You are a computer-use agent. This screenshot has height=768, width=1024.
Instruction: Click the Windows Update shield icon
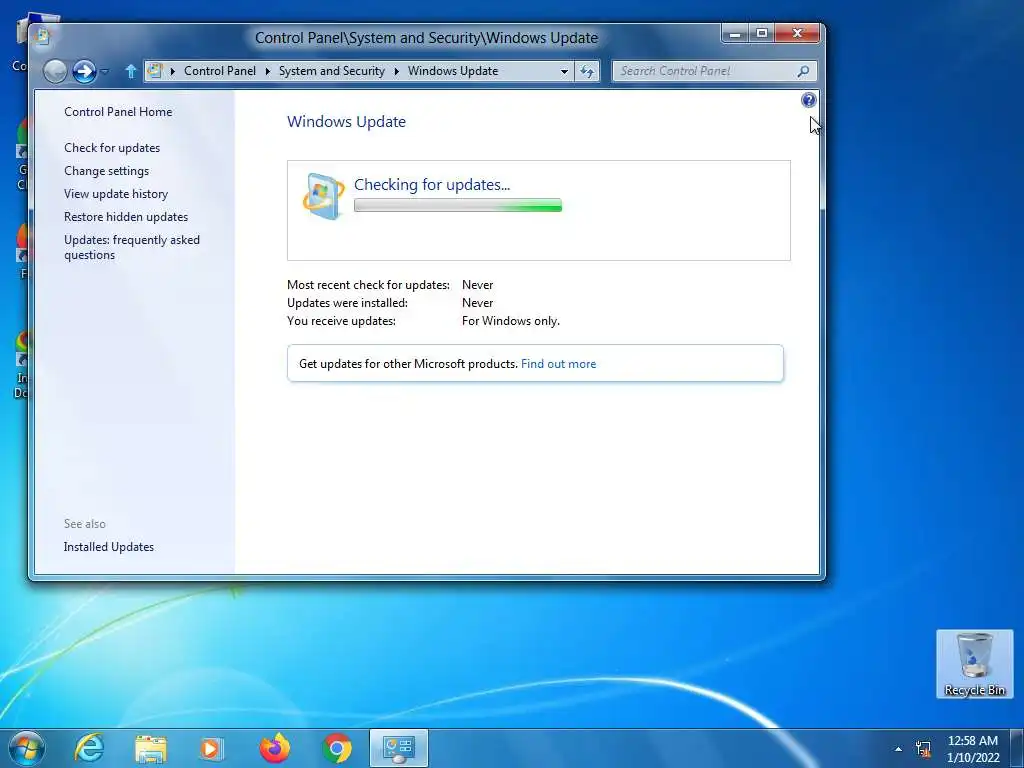tap(323, 195)
